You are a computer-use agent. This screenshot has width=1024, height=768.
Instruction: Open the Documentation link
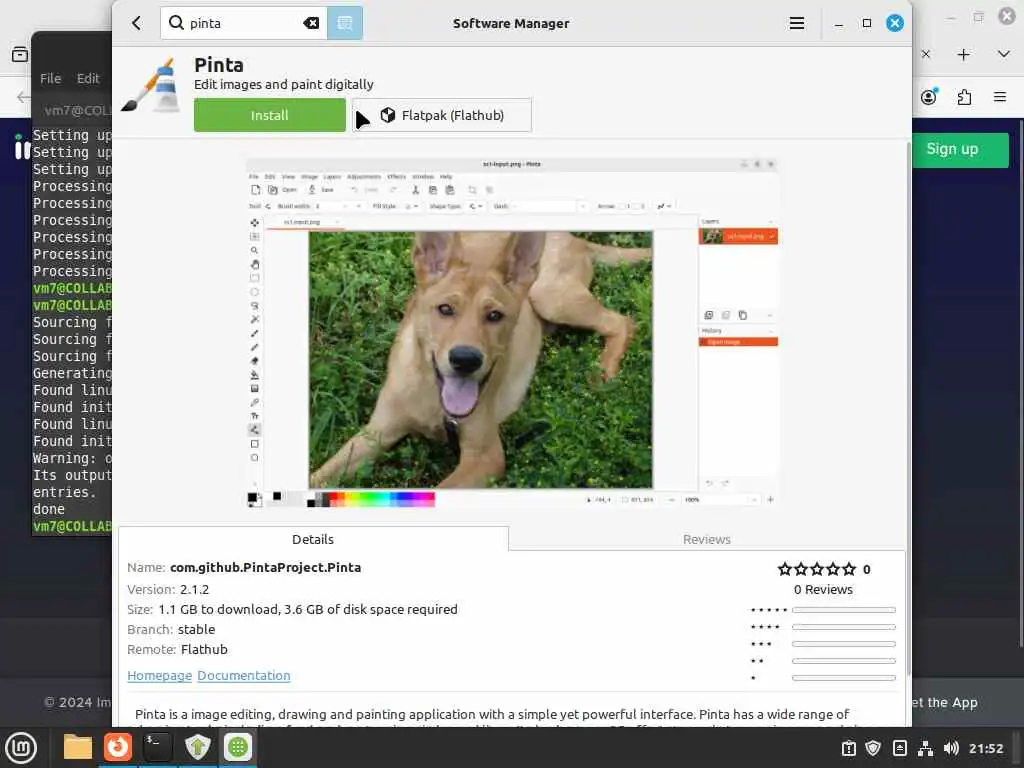[x=244, y=675]
